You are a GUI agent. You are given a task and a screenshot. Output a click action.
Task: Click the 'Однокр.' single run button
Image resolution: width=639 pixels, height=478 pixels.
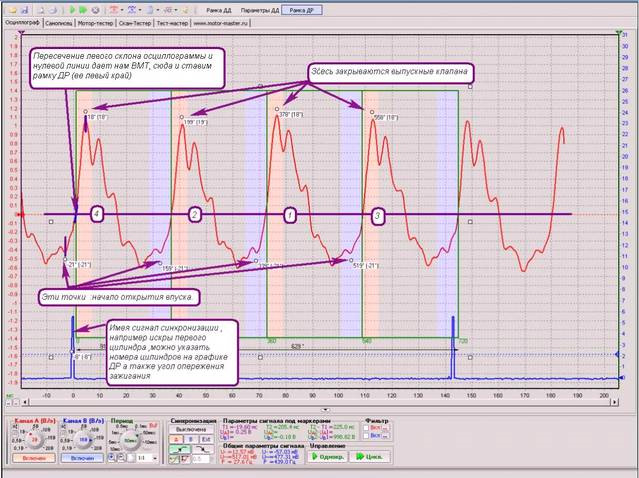tap(327, 457)
